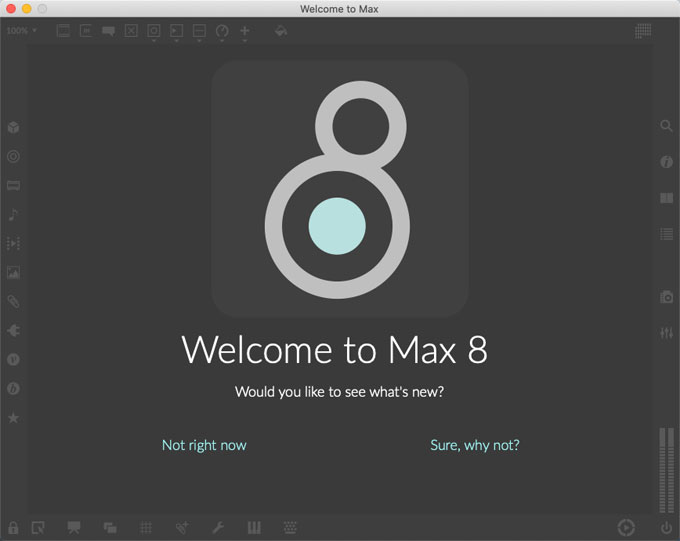Toggle the grid display in bottom toolbar

(x=146, y=527)
